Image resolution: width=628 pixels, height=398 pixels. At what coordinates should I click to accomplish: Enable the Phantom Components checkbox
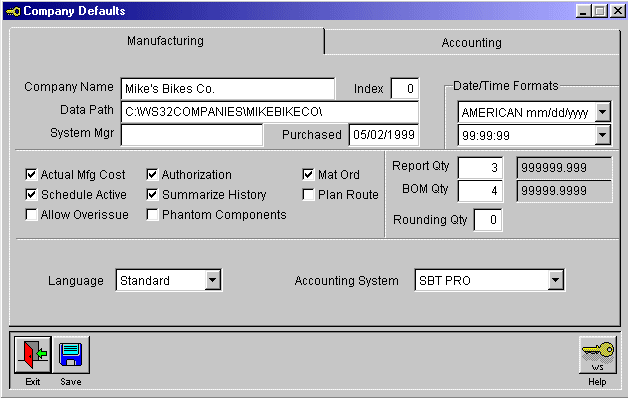pos(152,215)
